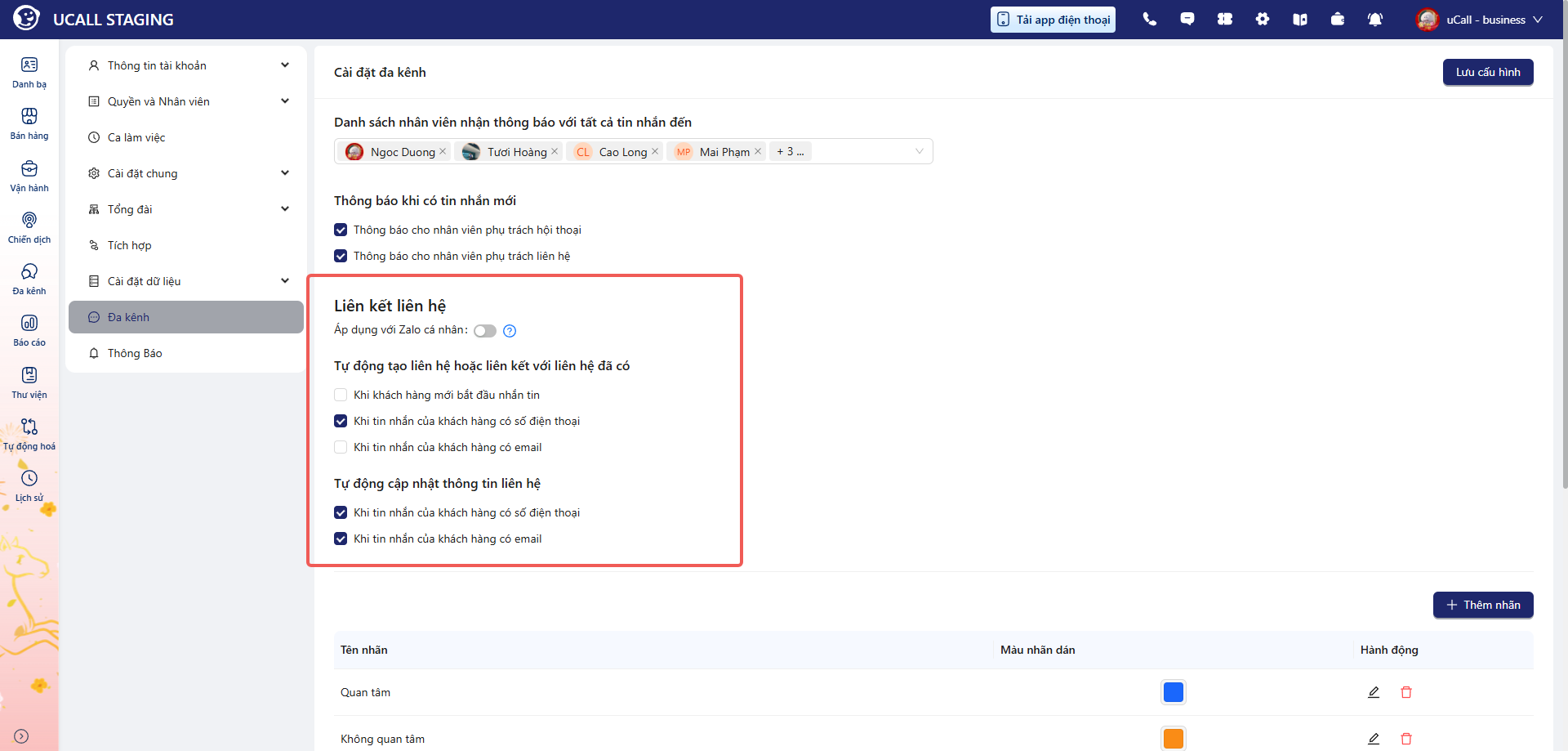Expand Quyền và Nhân viên menu chevron

point(285,101)
